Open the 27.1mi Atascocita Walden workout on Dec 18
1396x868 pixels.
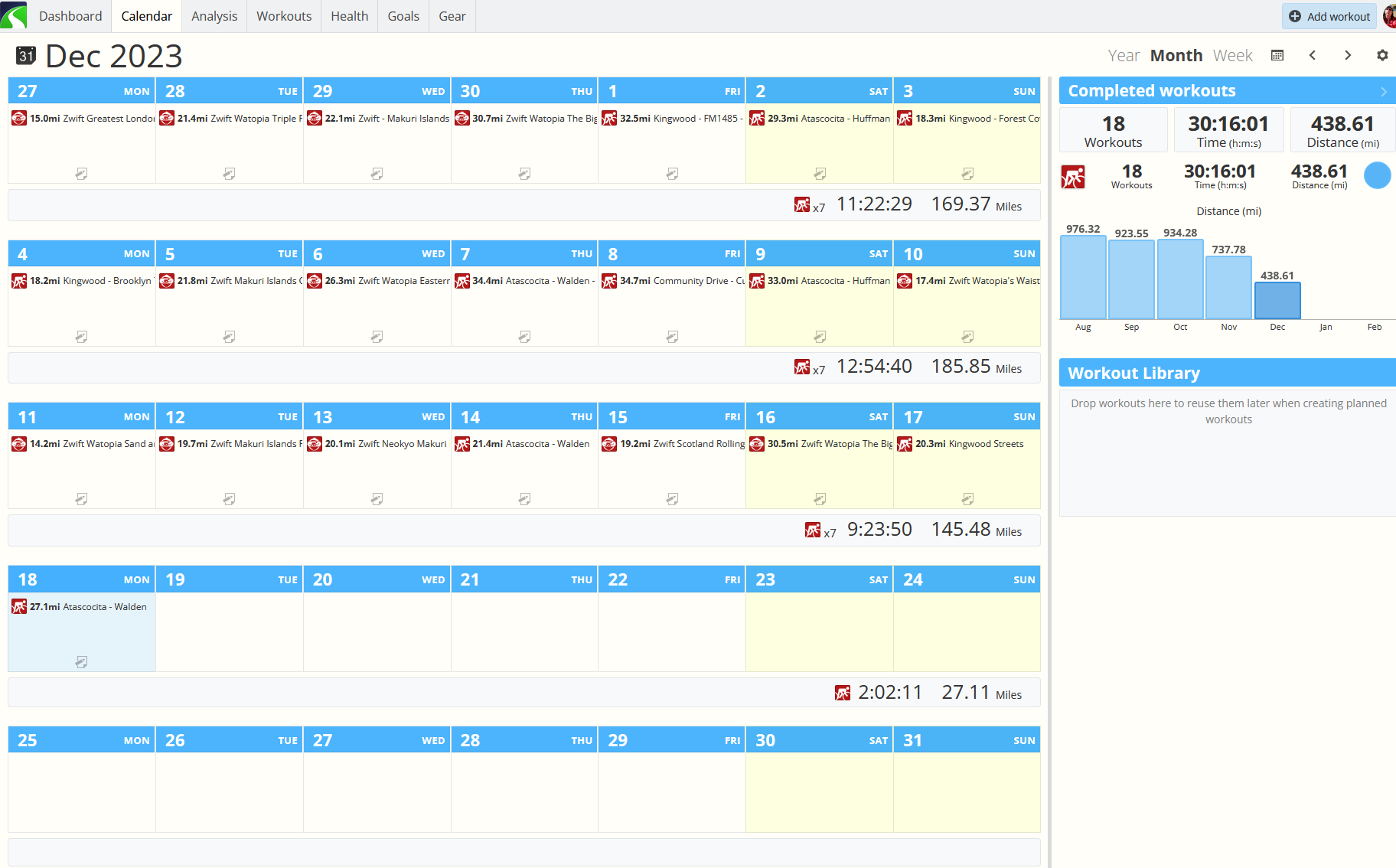(x=83, y=607)
